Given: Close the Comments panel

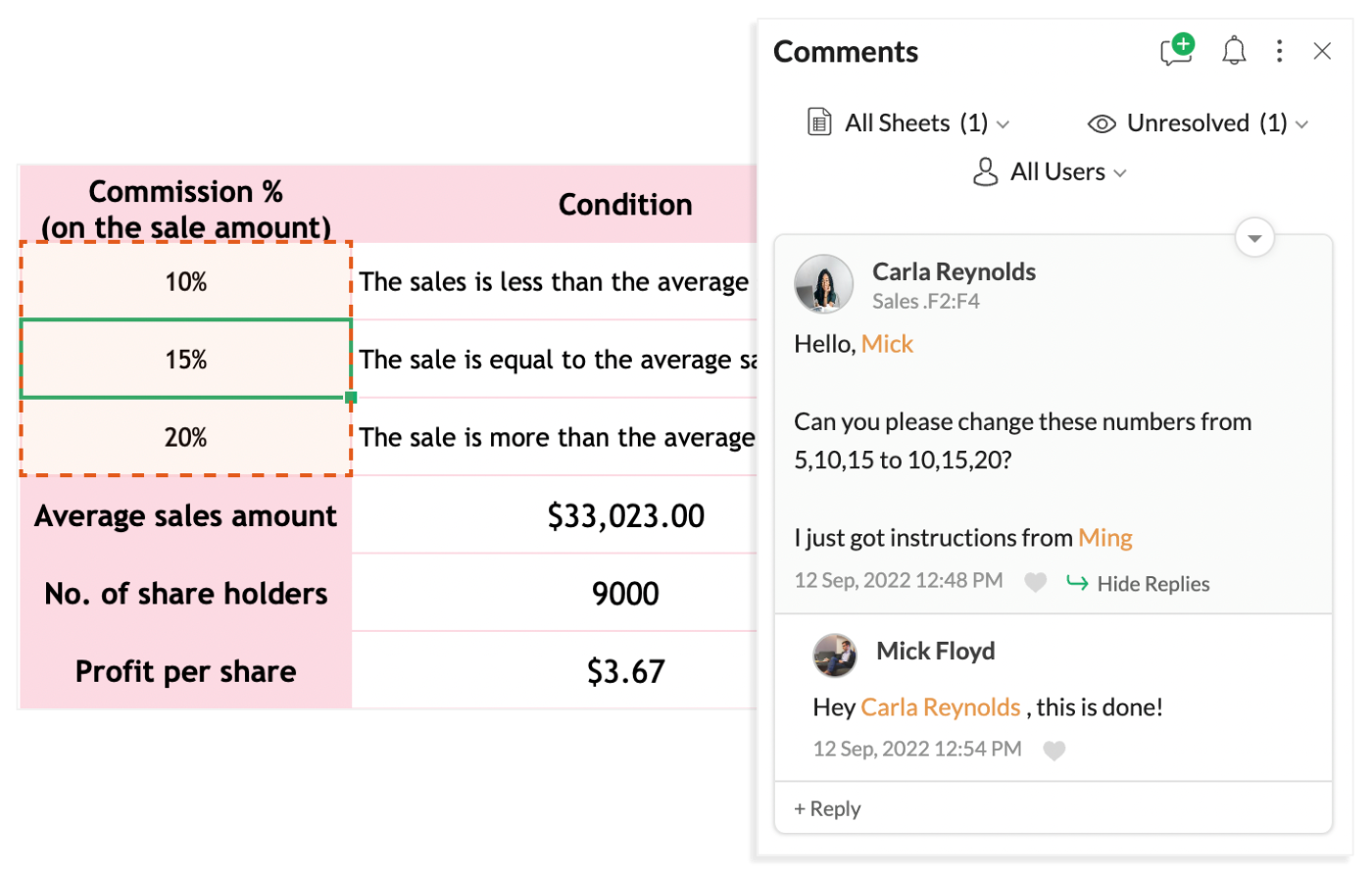Looking at the screenshot, I should tap(1322, 51).
